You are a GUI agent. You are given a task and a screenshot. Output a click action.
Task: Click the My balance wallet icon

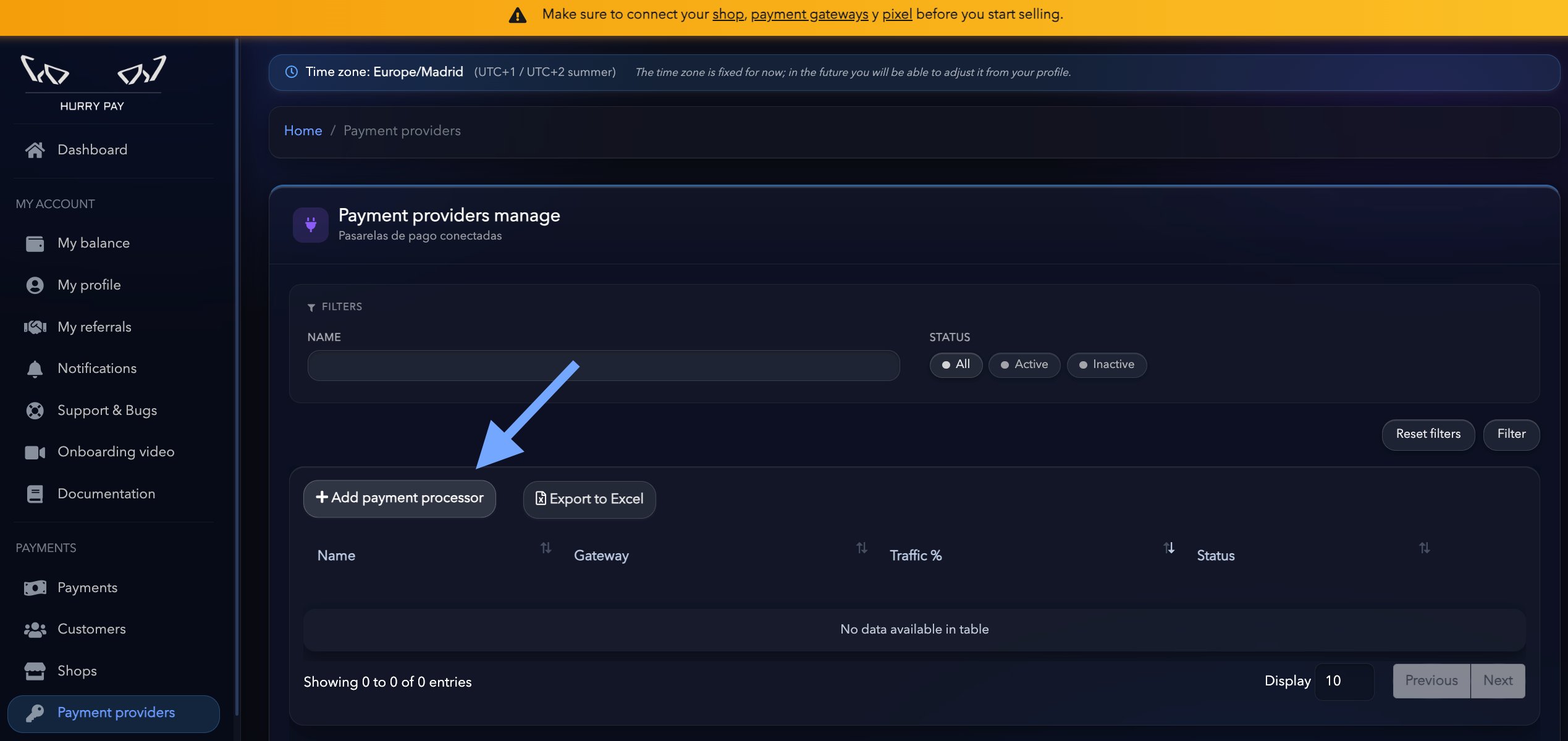[x=35, y=243]
